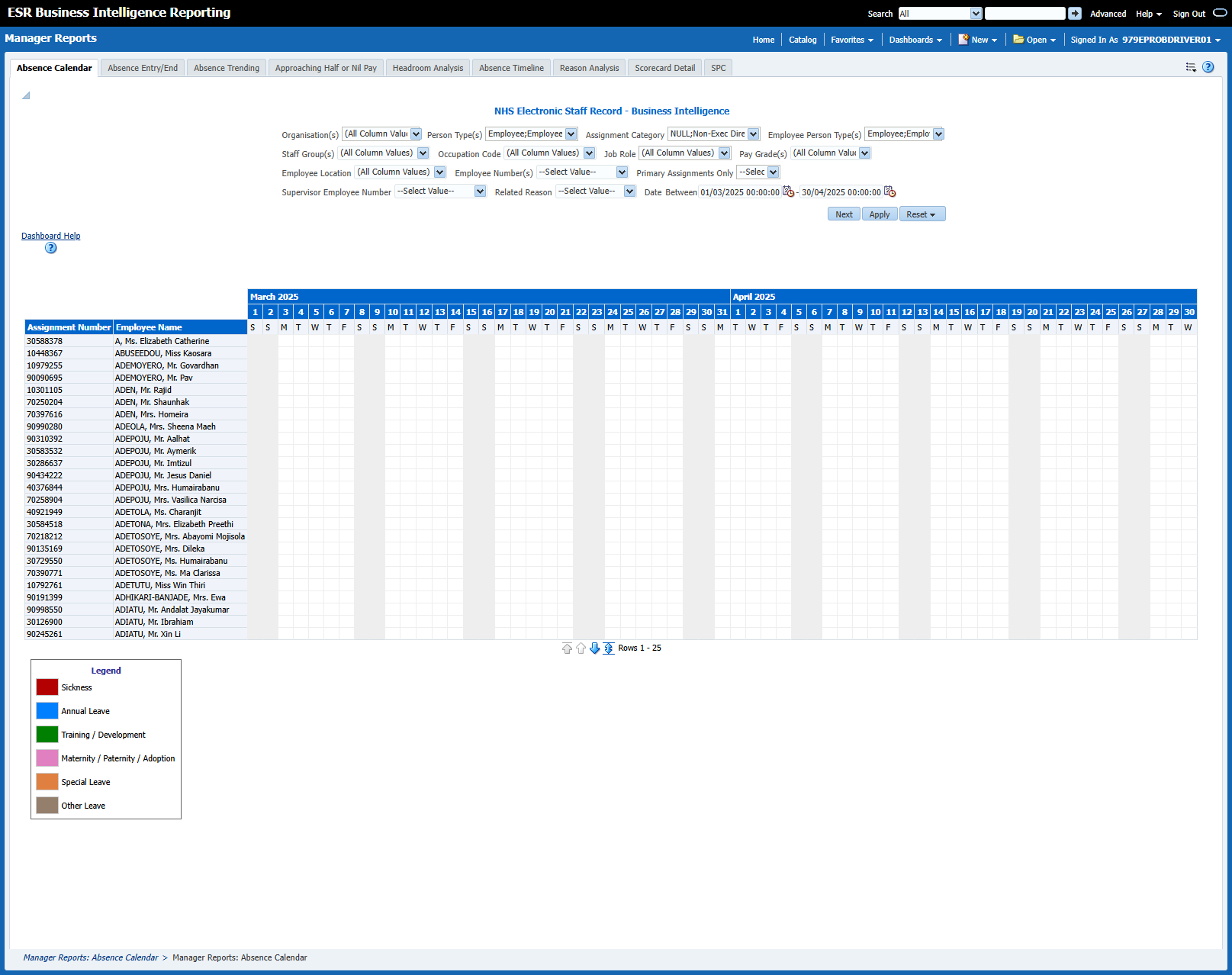Open the Dashboards menu
Image resolution: width=1232 pixels, height=975 pixels.
coord(915,40)
